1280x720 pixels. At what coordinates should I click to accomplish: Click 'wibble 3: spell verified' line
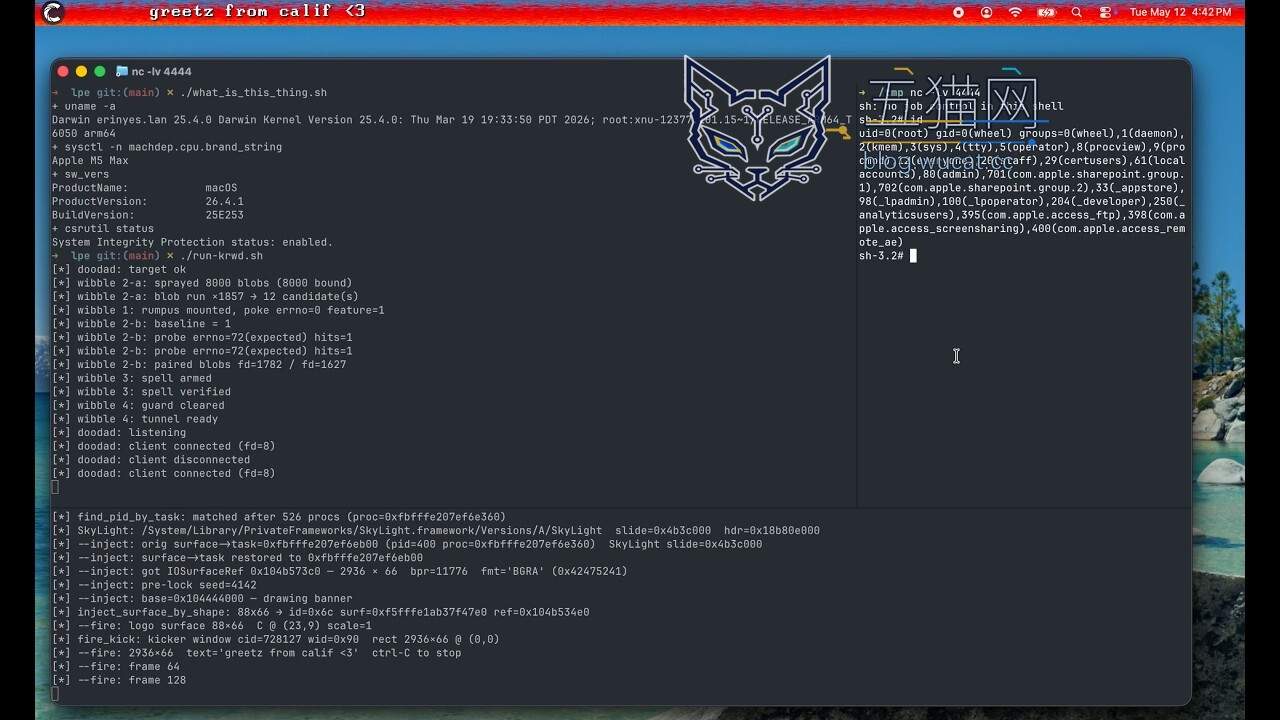click(x=141, y=392)
